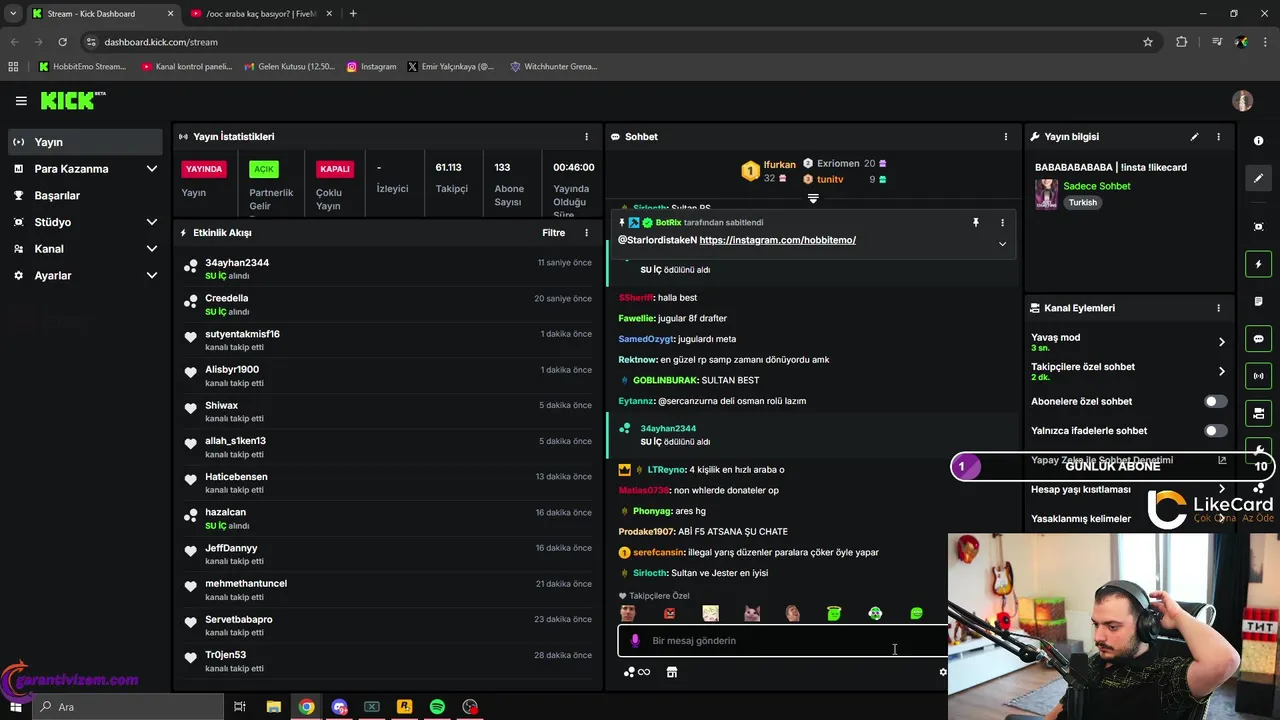Click the notes document icon in right rail
1280x720 pixels.
click(x=1259, y=302)
